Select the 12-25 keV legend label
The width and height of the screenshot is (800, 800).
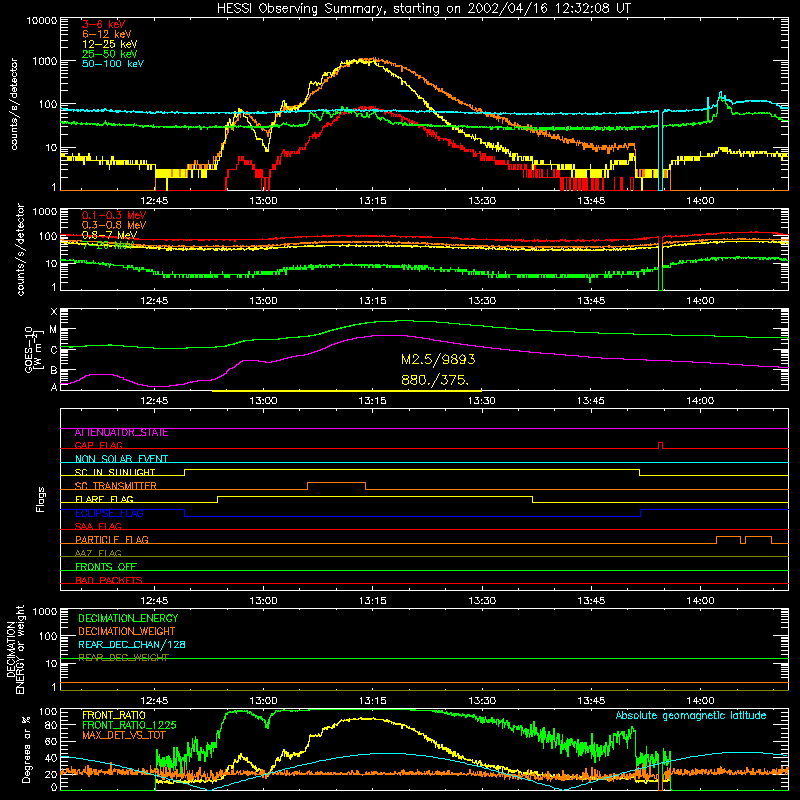(x=110, y=44)
